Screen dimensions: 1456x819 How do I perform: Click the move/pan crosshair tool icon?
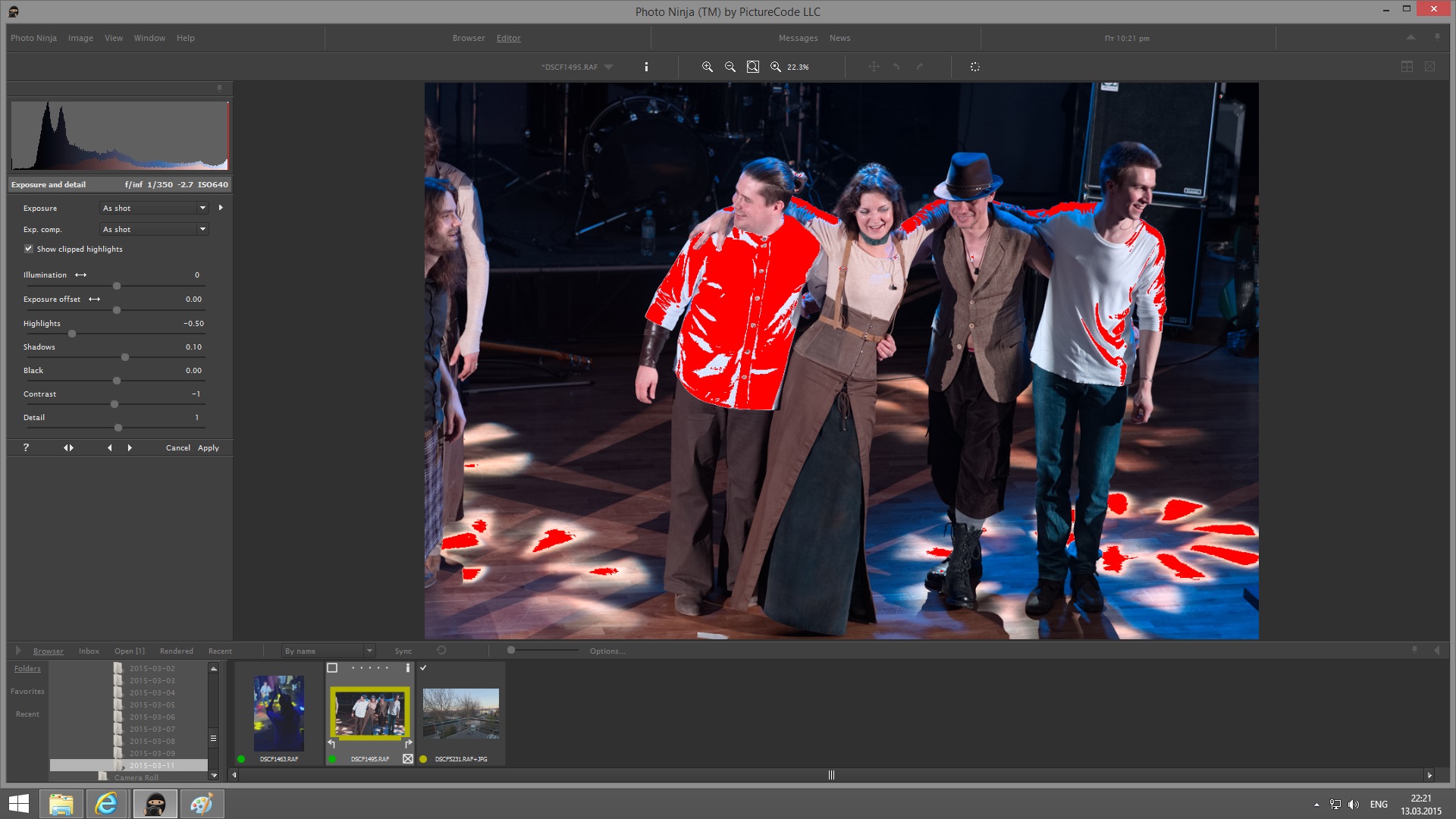[x=874, y=67]
